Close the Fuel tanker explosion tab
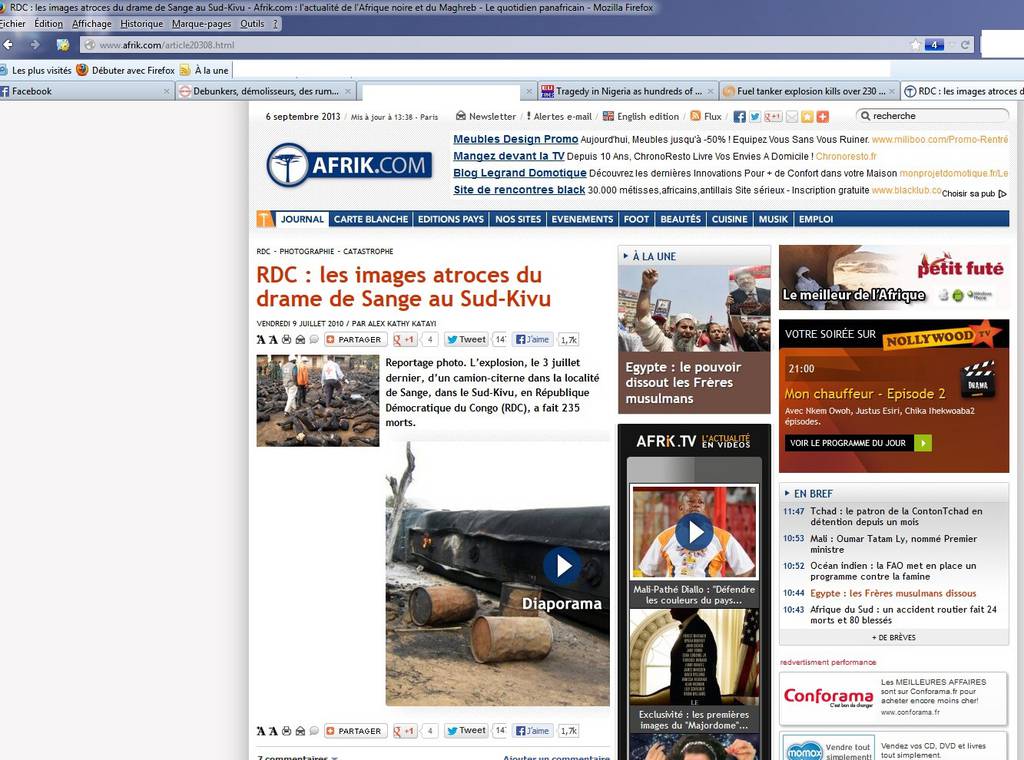 tap(892, 91)
